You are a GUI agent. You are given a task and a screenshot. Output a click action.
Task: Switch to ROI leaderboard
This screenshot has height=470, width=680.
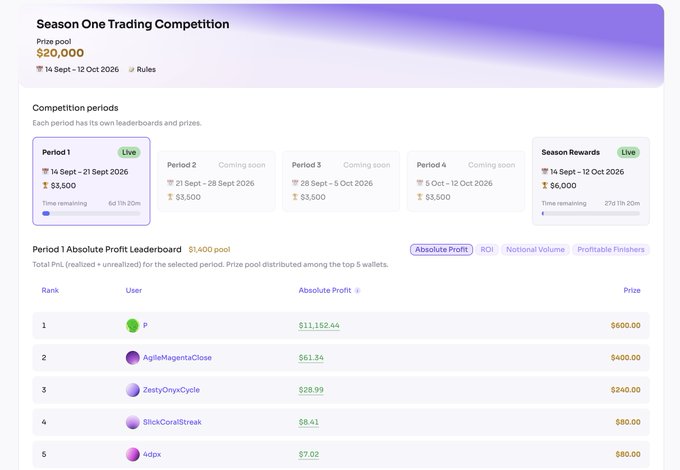pyautogui.click(x=487, y=250)
